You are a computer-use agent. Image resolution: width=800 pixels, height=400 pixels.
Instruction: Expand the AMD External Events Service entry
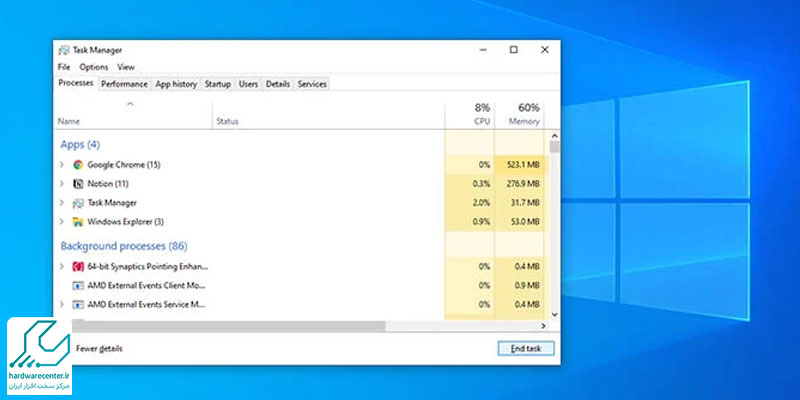point(62,305)
